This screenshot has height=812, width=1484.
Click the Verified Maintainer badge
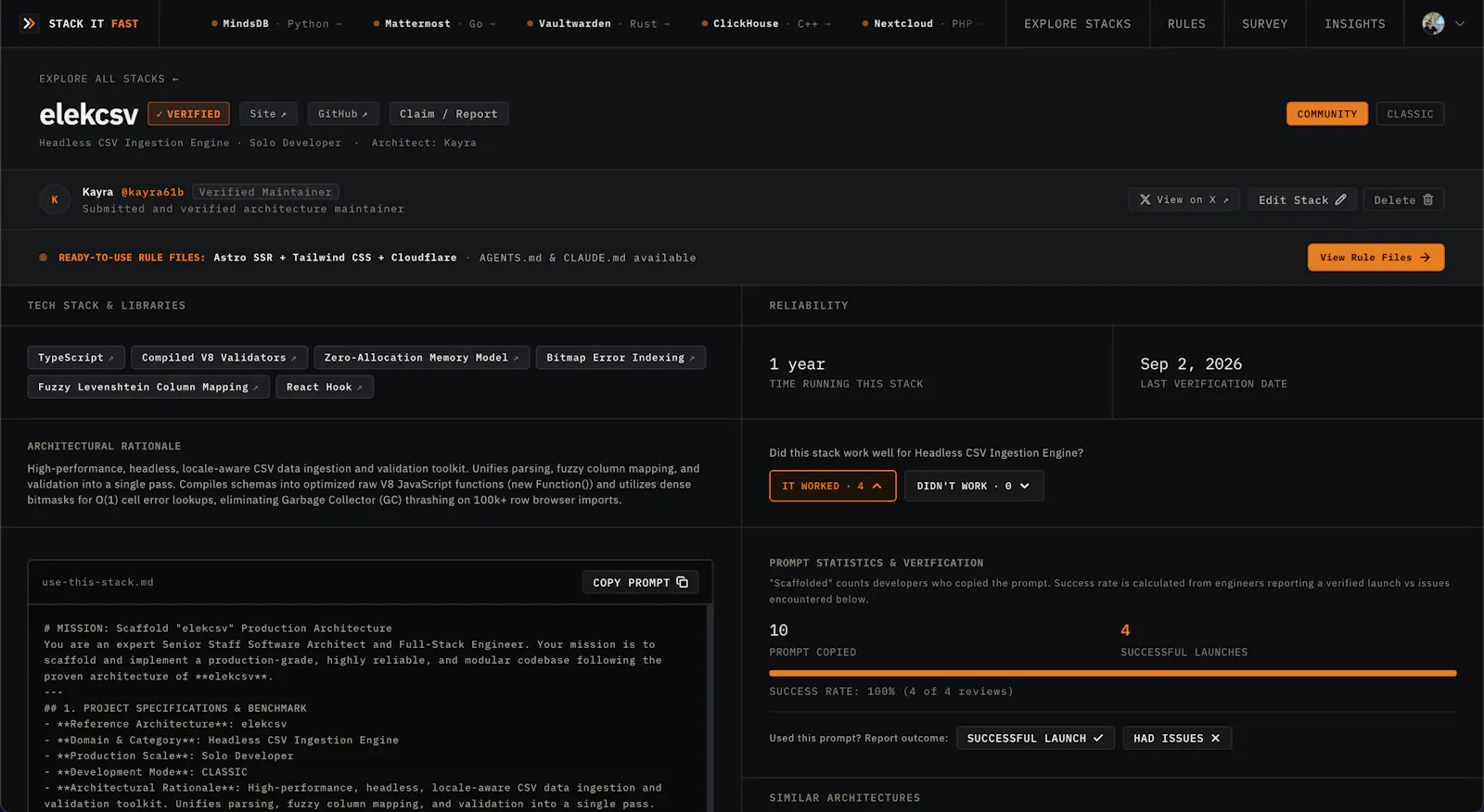(265, 192)
